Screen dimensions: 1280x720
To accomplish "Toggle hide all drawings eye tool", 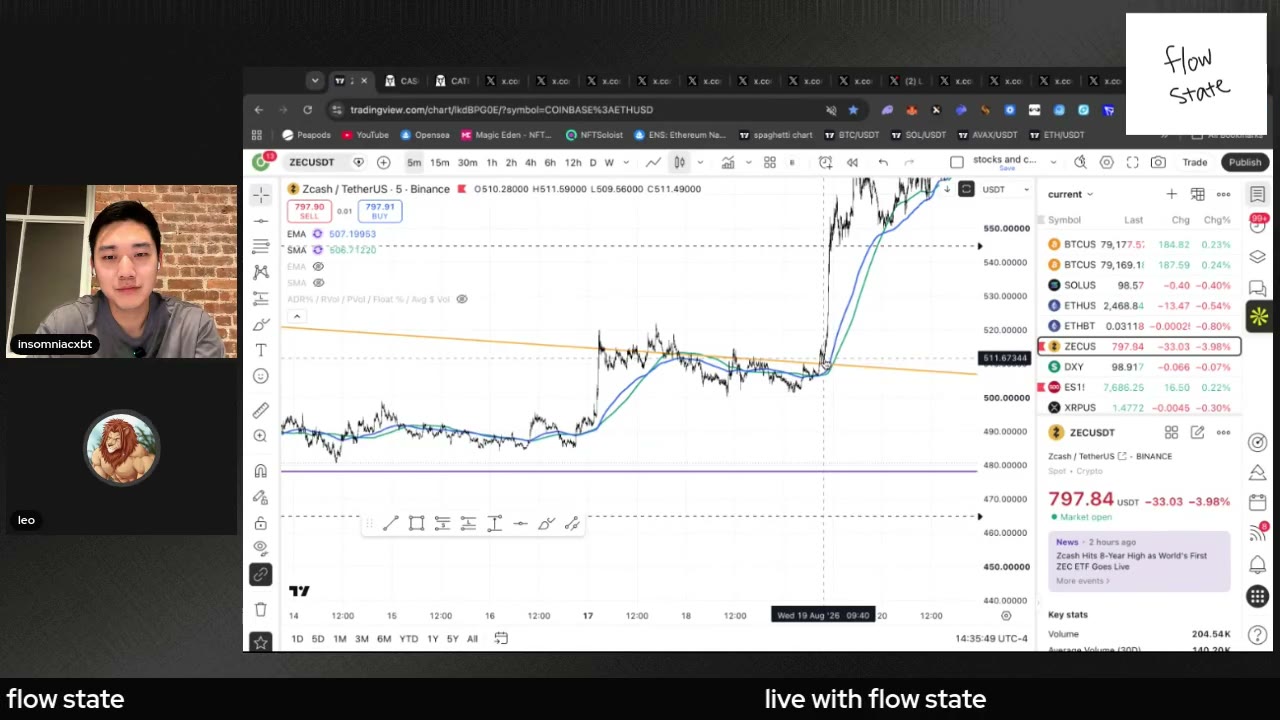I will [x=261, y=548].
